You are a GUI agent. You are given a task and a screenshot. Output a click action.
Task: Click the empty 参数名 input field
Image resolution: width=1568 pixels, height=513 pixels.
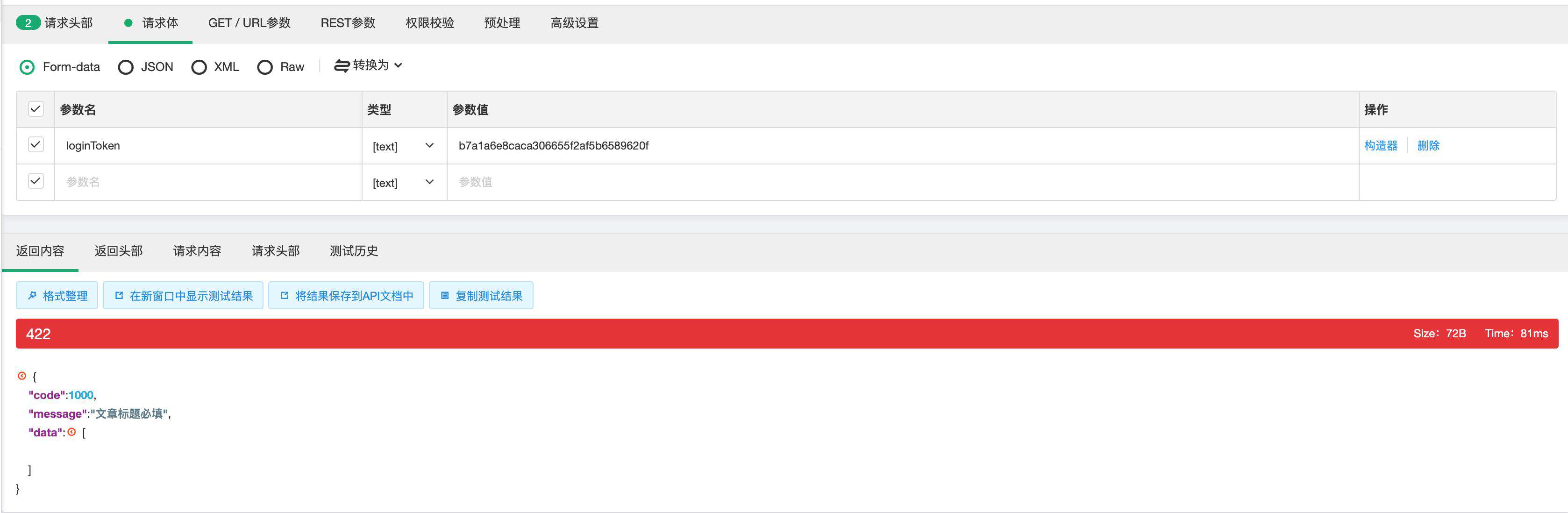pos(208,182)
